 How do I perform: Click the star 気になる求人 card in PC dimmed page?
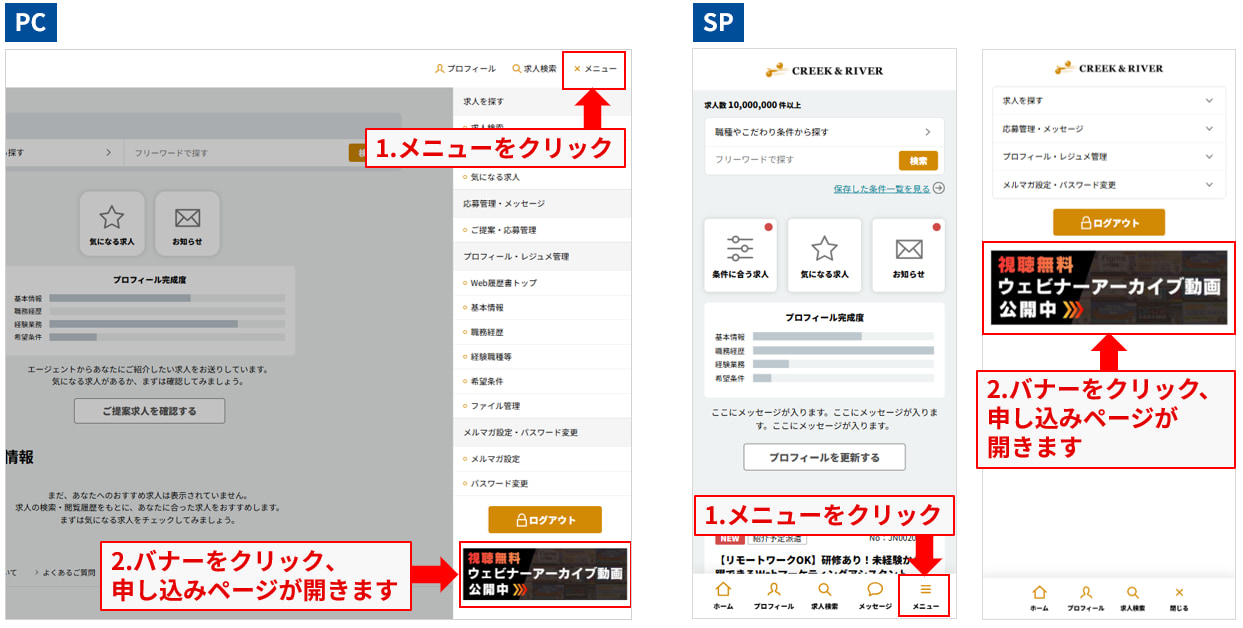pos(112,223)
